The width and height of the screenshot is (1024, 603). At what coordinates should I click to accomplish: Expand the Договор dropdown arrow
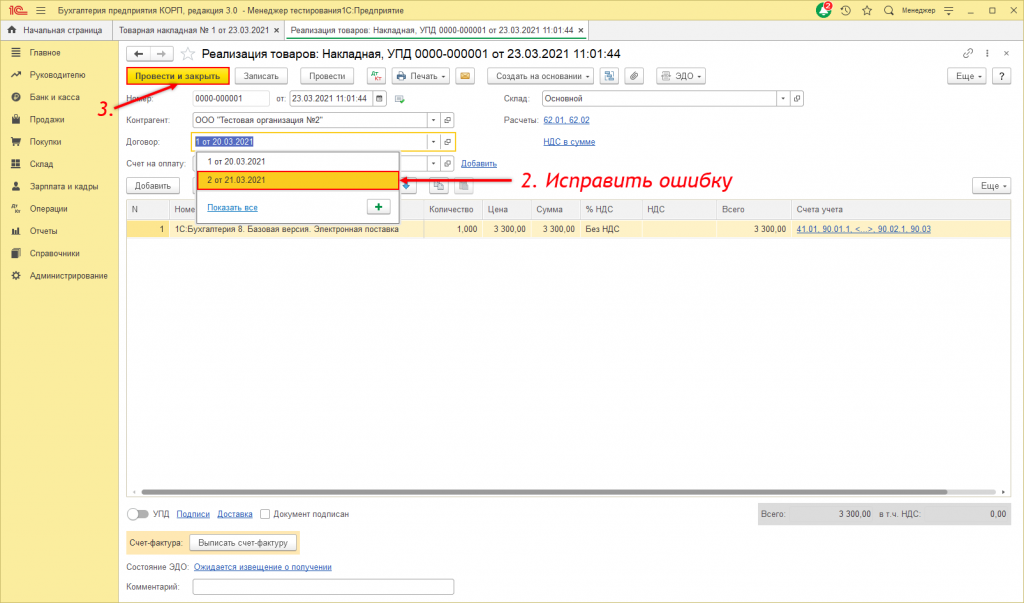pos(433,142)
